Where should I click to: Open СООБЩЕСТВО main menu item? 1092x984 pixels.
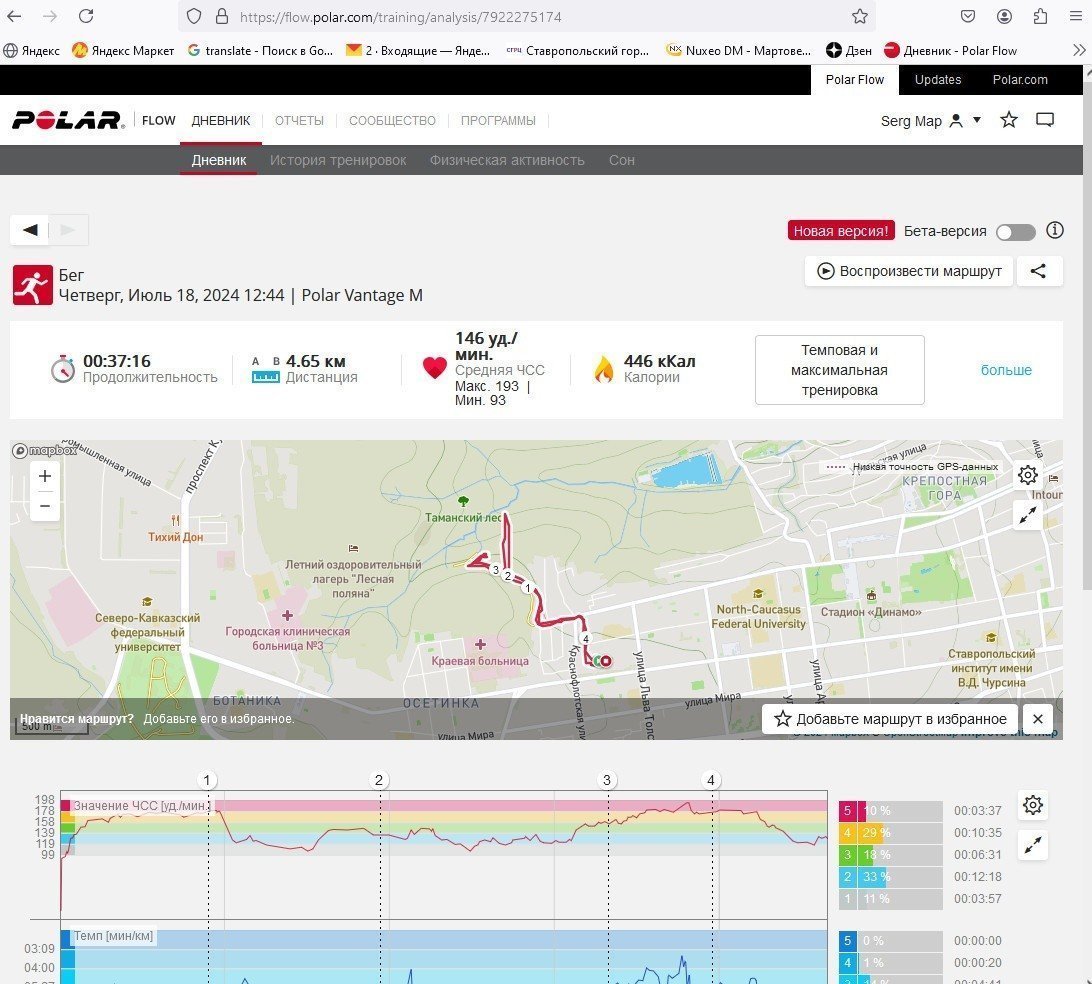point(392,120)
